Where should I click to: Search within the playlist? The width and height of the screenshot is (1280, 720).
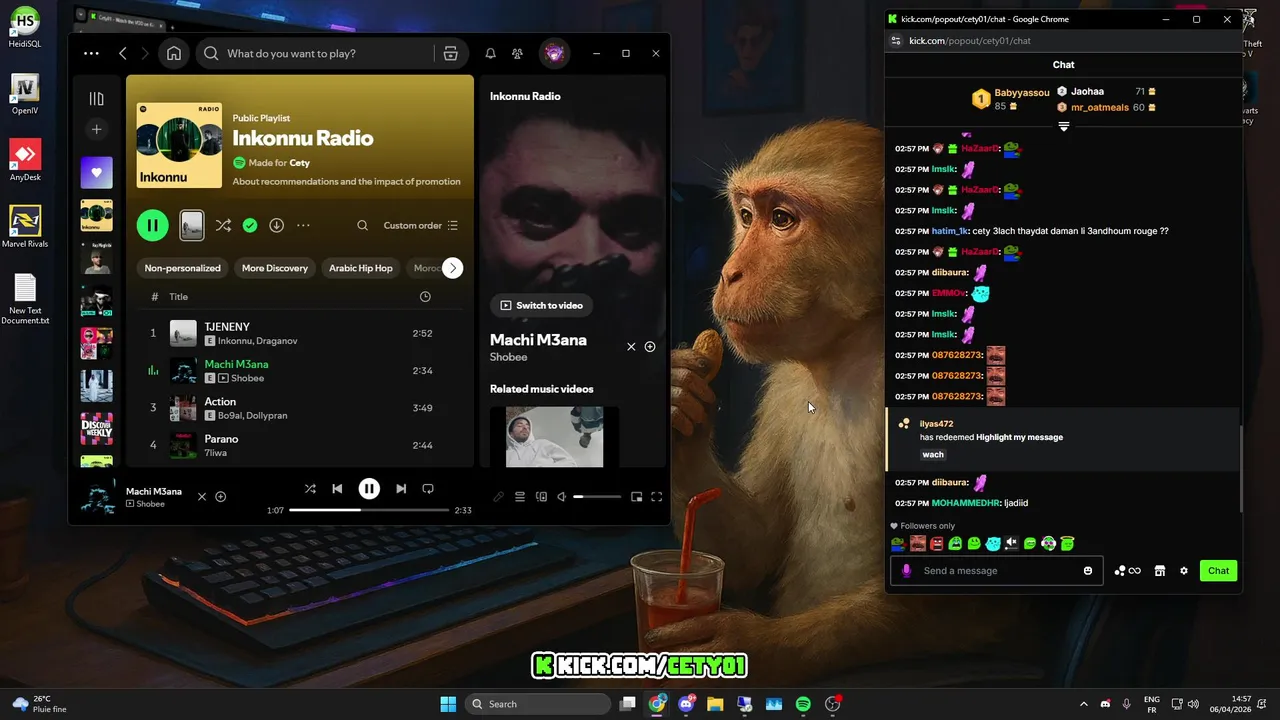pyautogui.click(x=362, y=225)
